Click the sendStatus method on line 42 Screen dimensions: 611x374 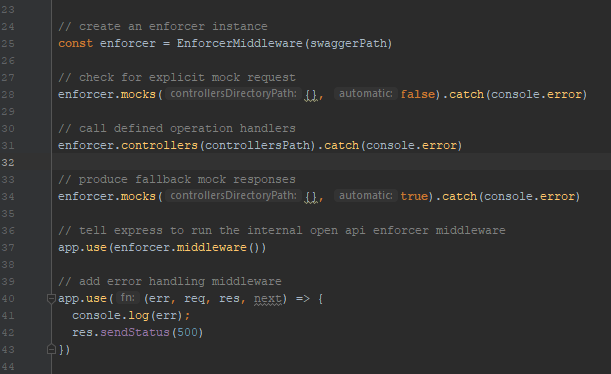click(135, 332)
